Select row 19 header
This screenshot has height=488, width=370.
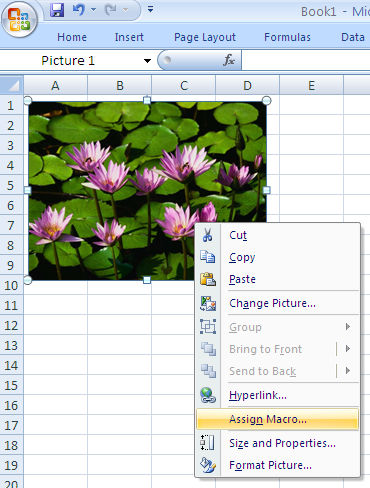coord(11,465)
